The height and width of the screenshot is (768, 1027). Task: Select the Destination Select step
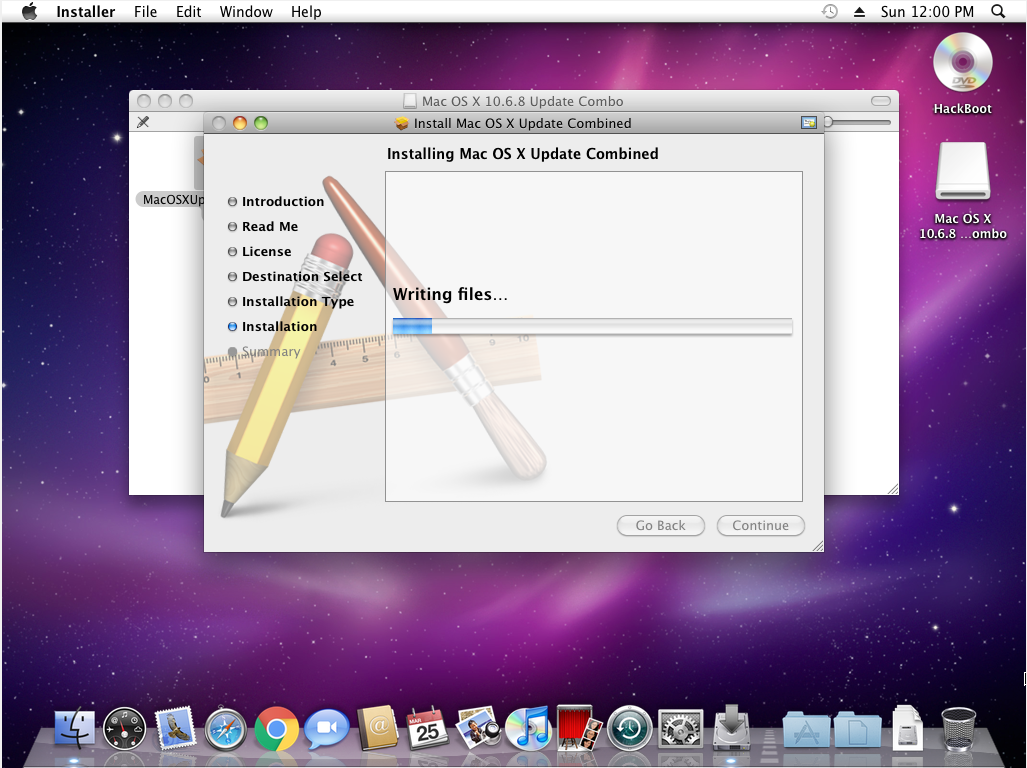pos(295,276)
